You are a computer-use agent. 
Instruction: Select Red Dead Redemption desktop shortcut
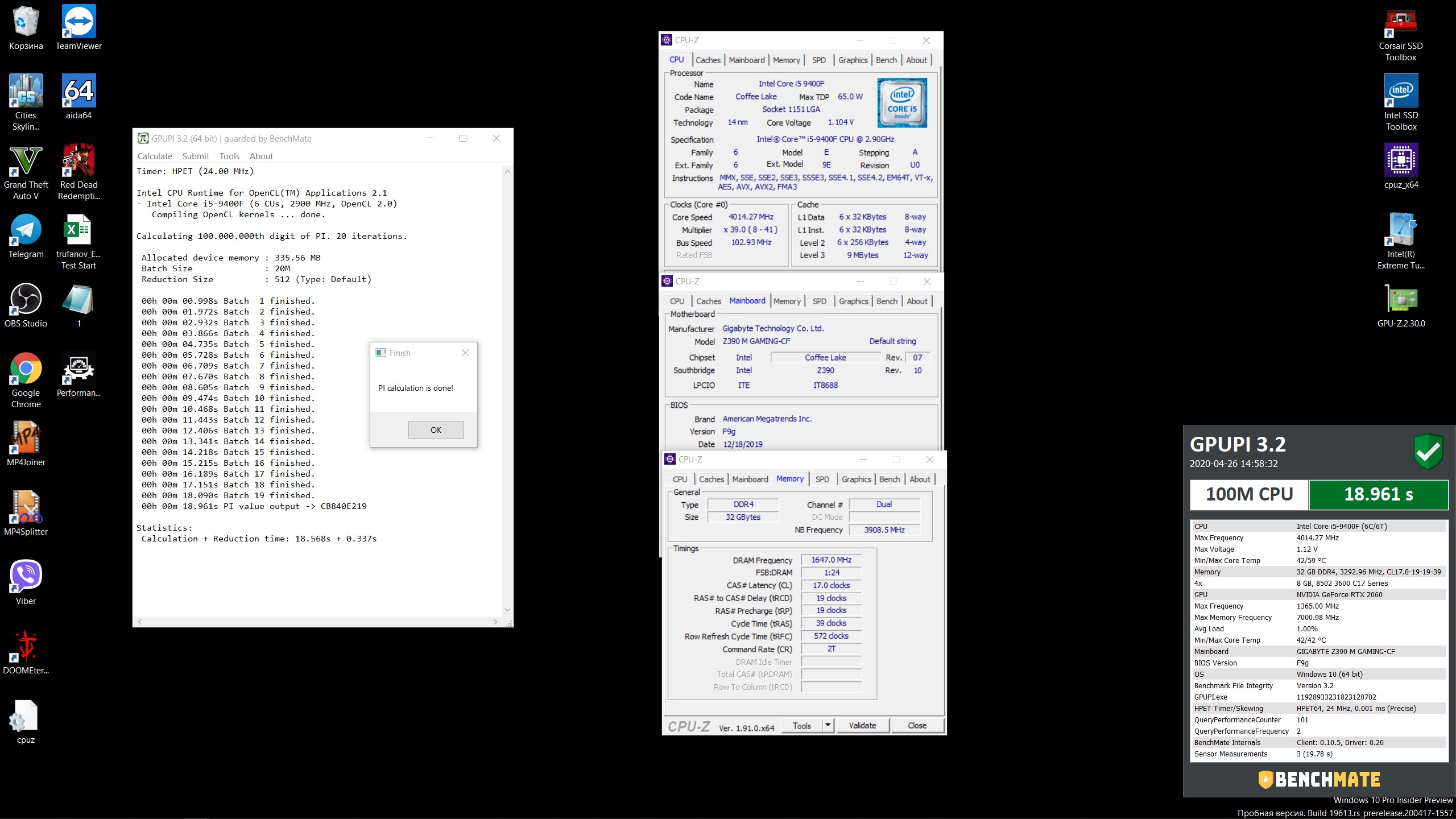(x=78, y=172)
